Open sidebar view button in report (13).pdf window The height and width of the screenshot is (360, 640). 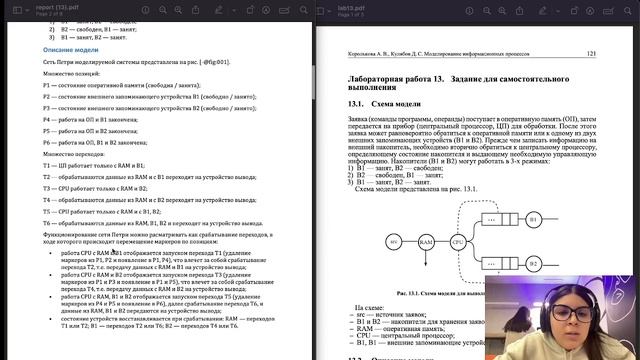17,10
